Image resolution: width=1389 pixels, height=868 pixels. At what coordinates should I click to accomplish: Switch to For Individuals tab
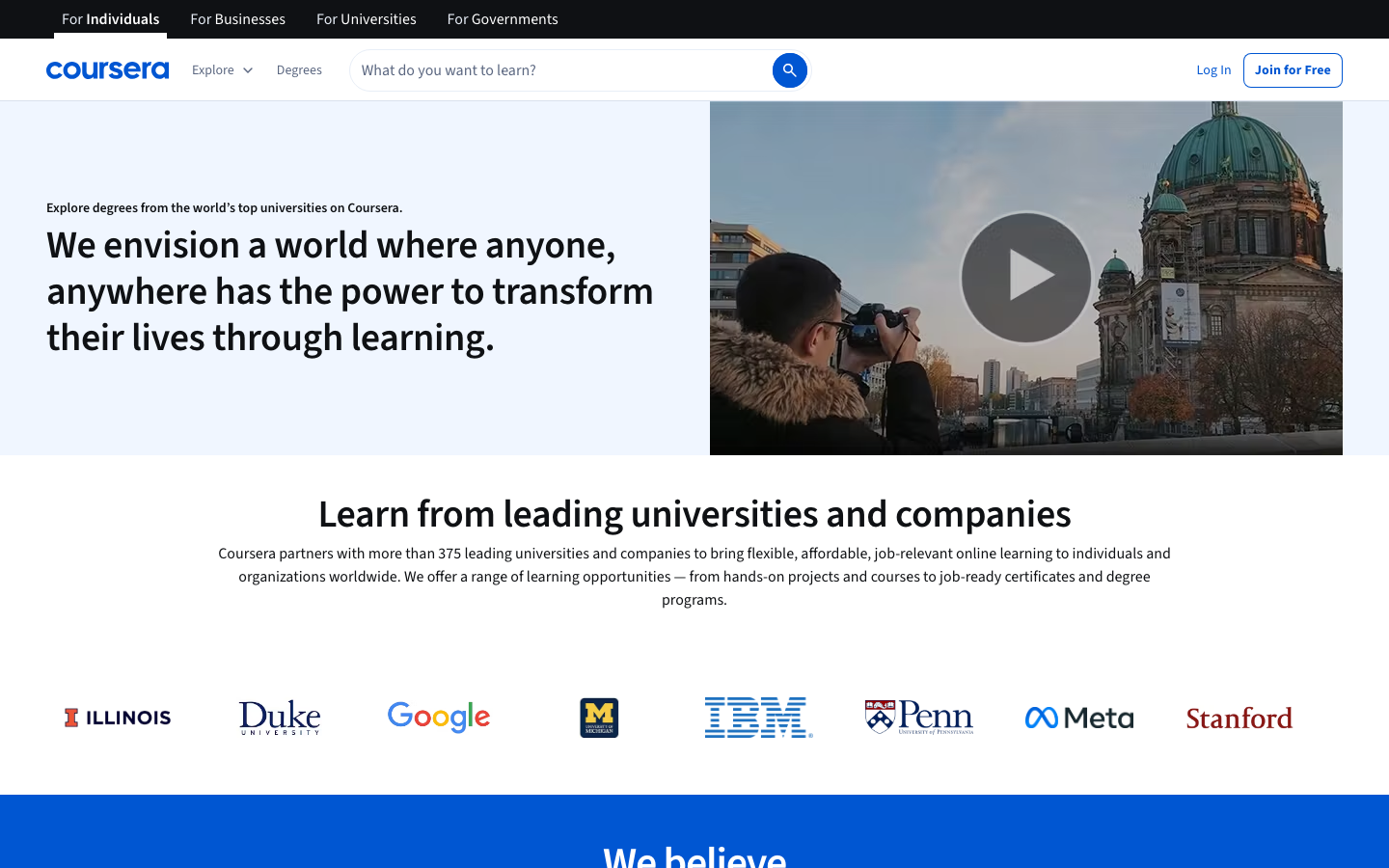[110, 19]
